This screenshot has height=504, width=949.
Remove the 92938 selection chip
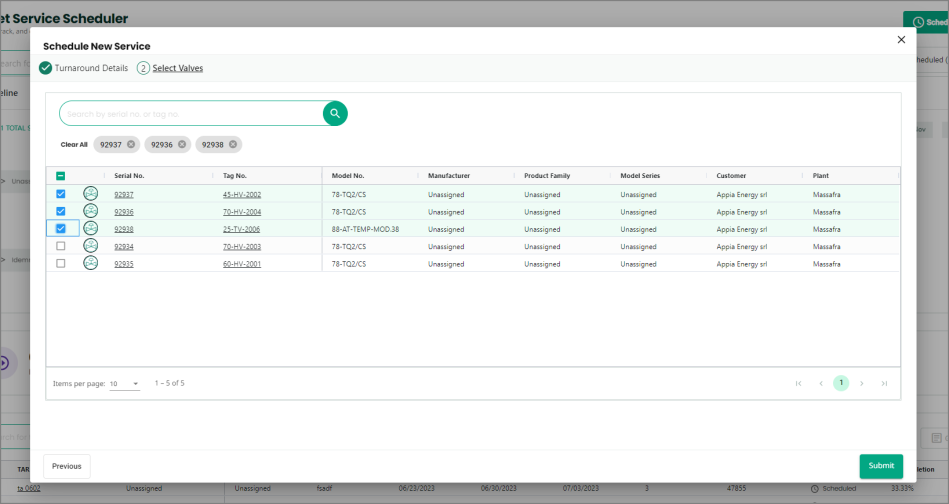coord(233,145)
